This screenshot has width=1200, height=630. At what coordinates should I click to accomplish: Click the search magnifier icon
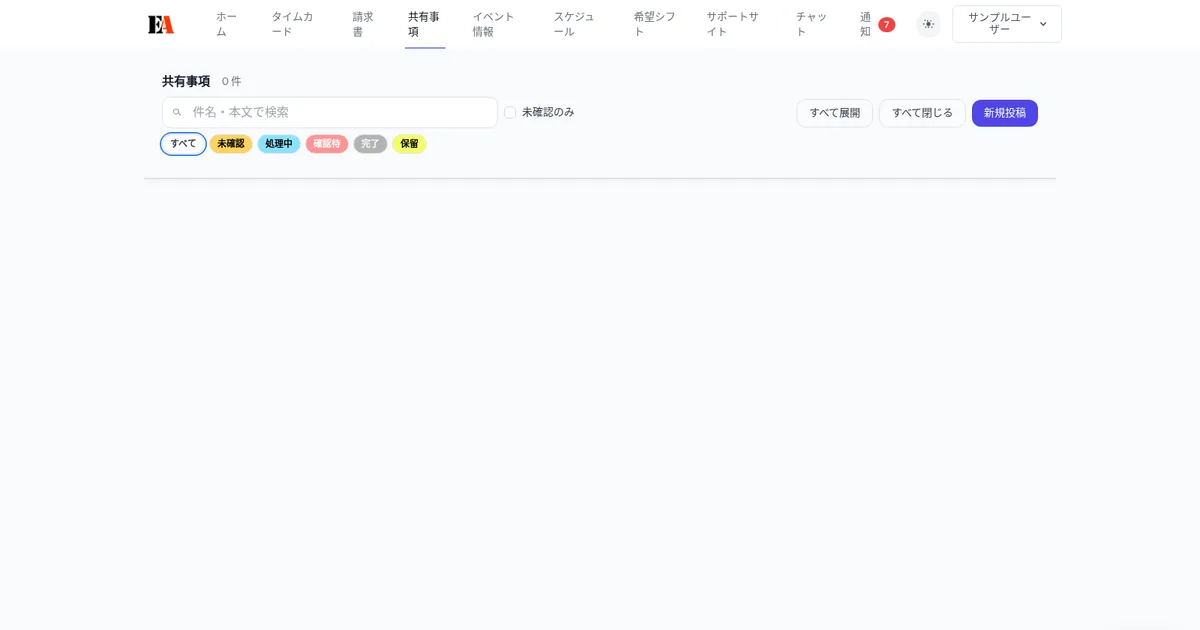pyautogui.click(x=177, y=113)
